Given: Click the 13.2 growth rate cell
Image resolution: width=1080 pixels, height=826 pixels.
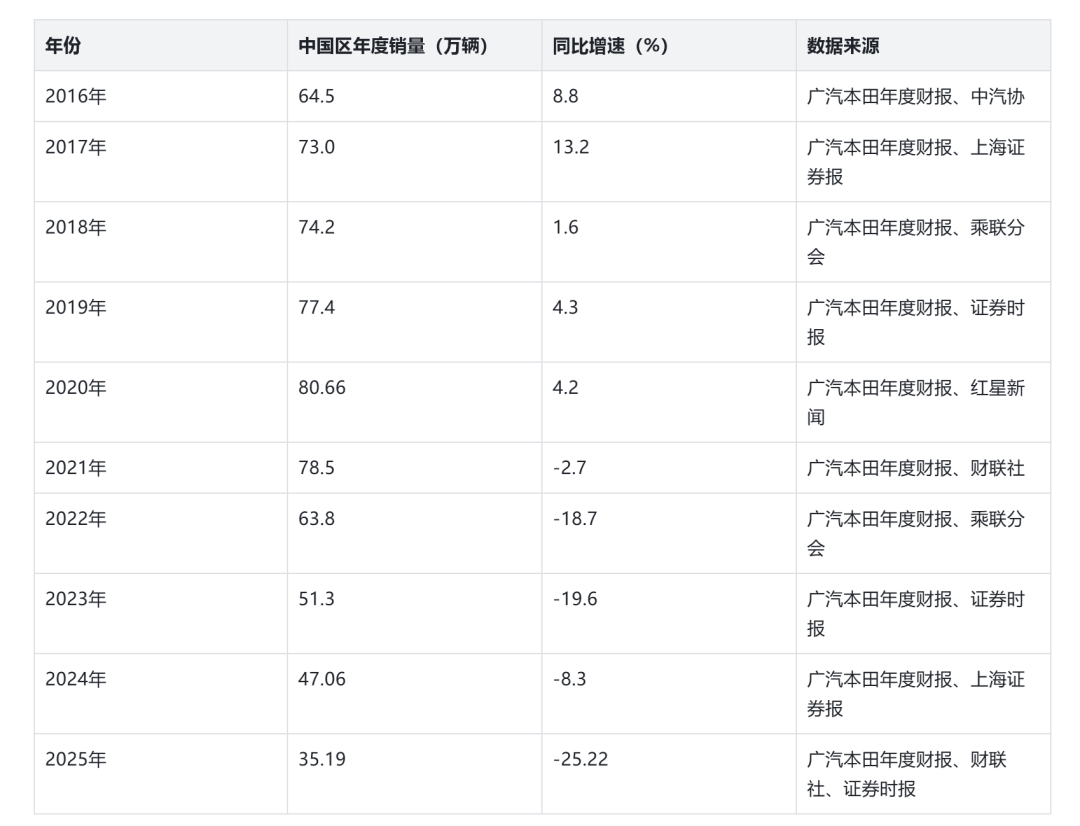Looking at the screenshot, I should pos(571,148).
